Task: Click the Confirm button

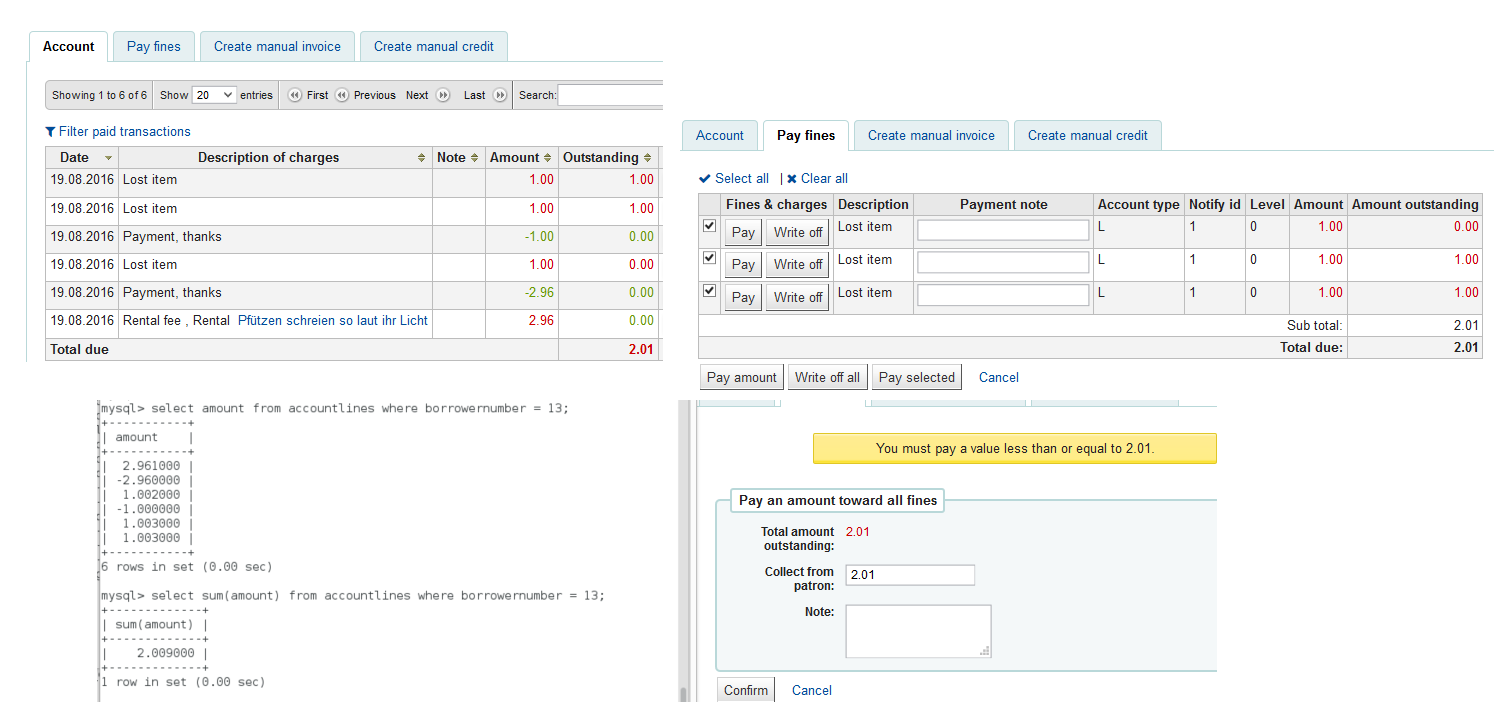Action: coord(746,690)
